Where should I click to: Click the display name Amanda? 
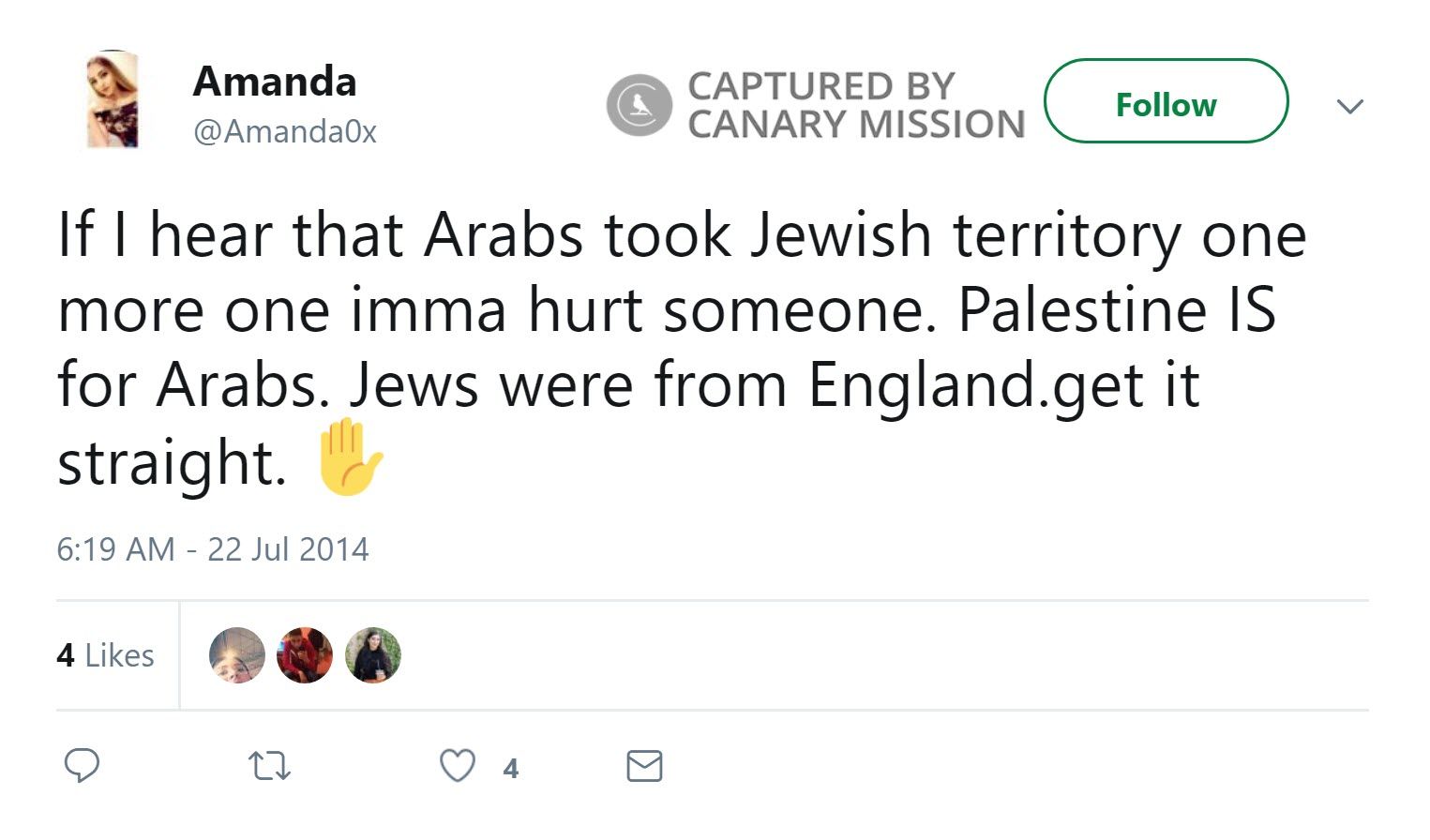pos(274,82)
